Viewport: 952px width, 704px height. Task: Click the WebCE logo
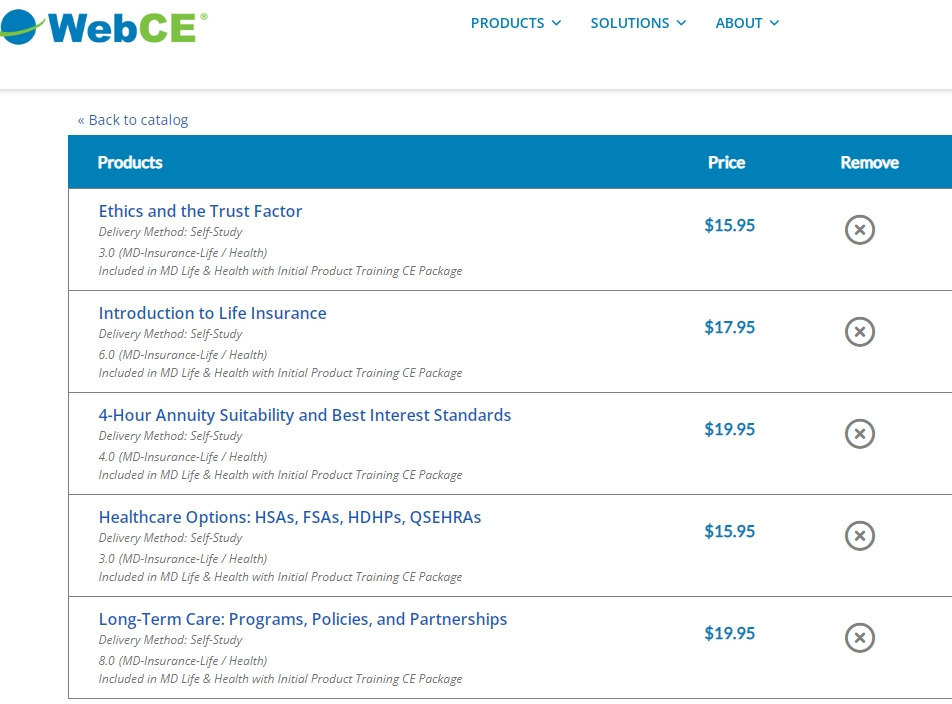105,26
